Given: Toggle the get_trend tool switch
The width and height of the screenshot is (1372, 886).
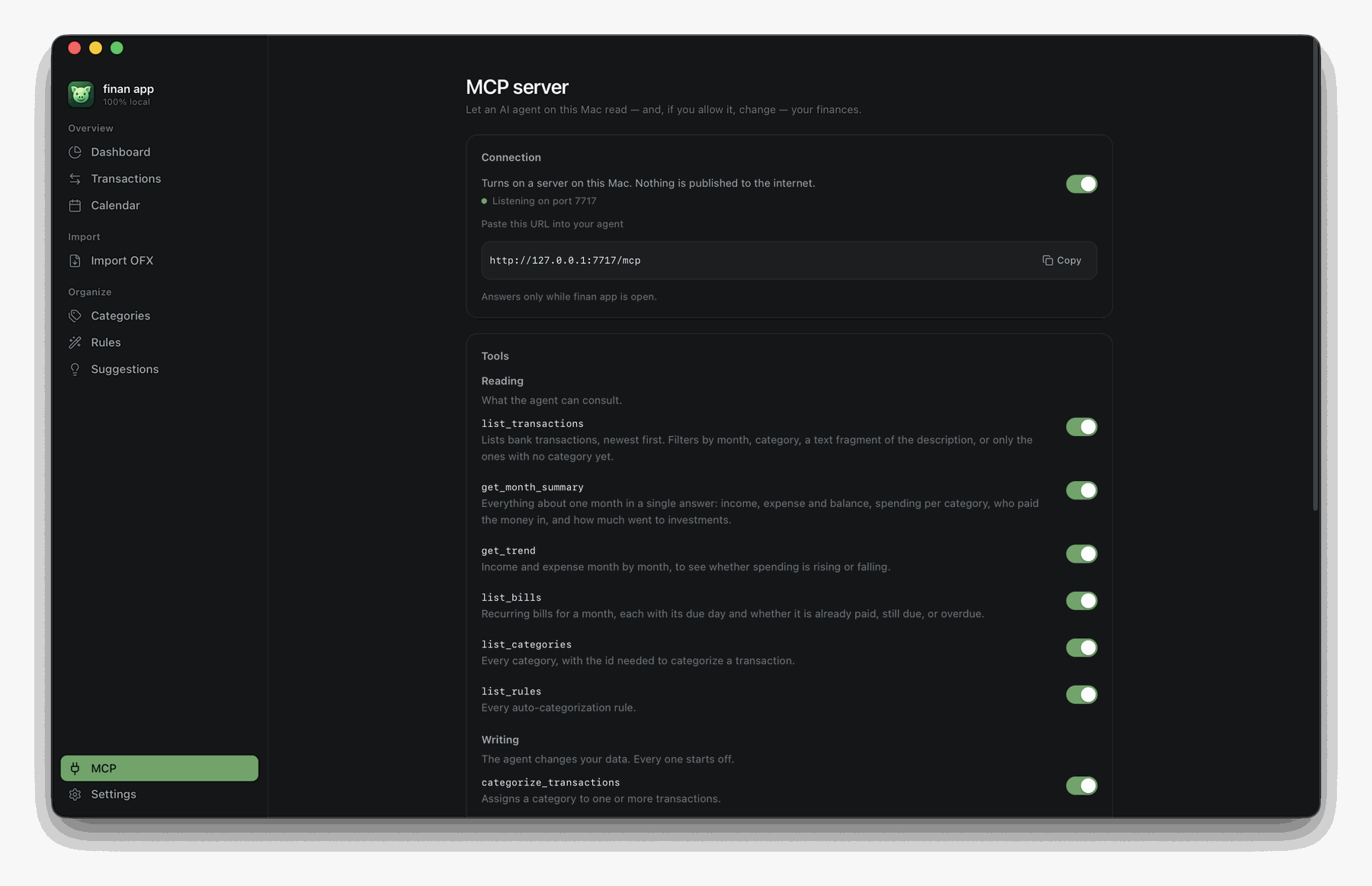Looking at the screenshot, I should point(1081,554).
